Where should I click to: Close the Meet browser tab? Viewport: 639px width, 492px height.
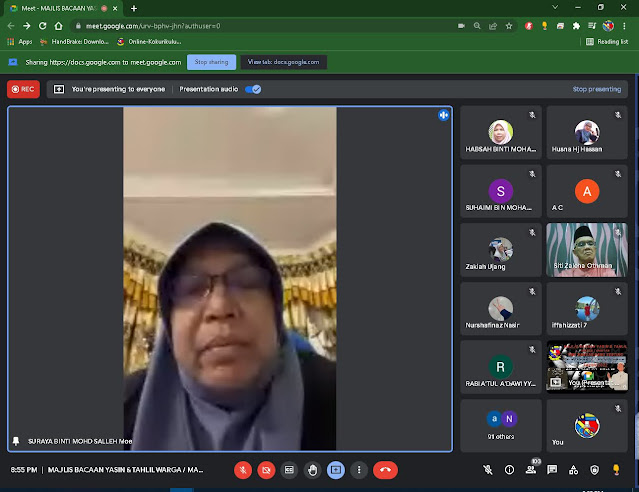115,8
